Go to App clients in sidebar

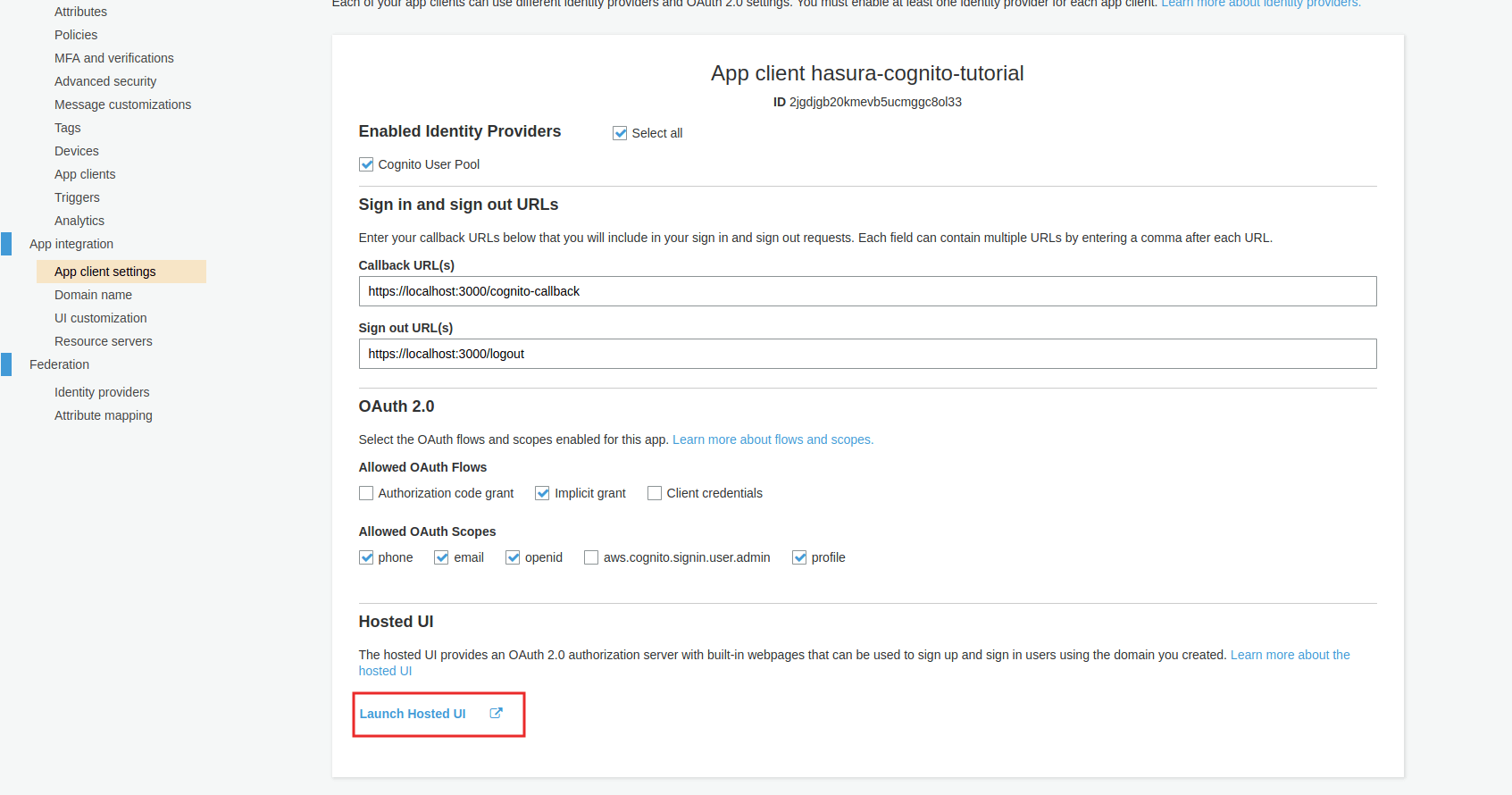click(85, 174)
